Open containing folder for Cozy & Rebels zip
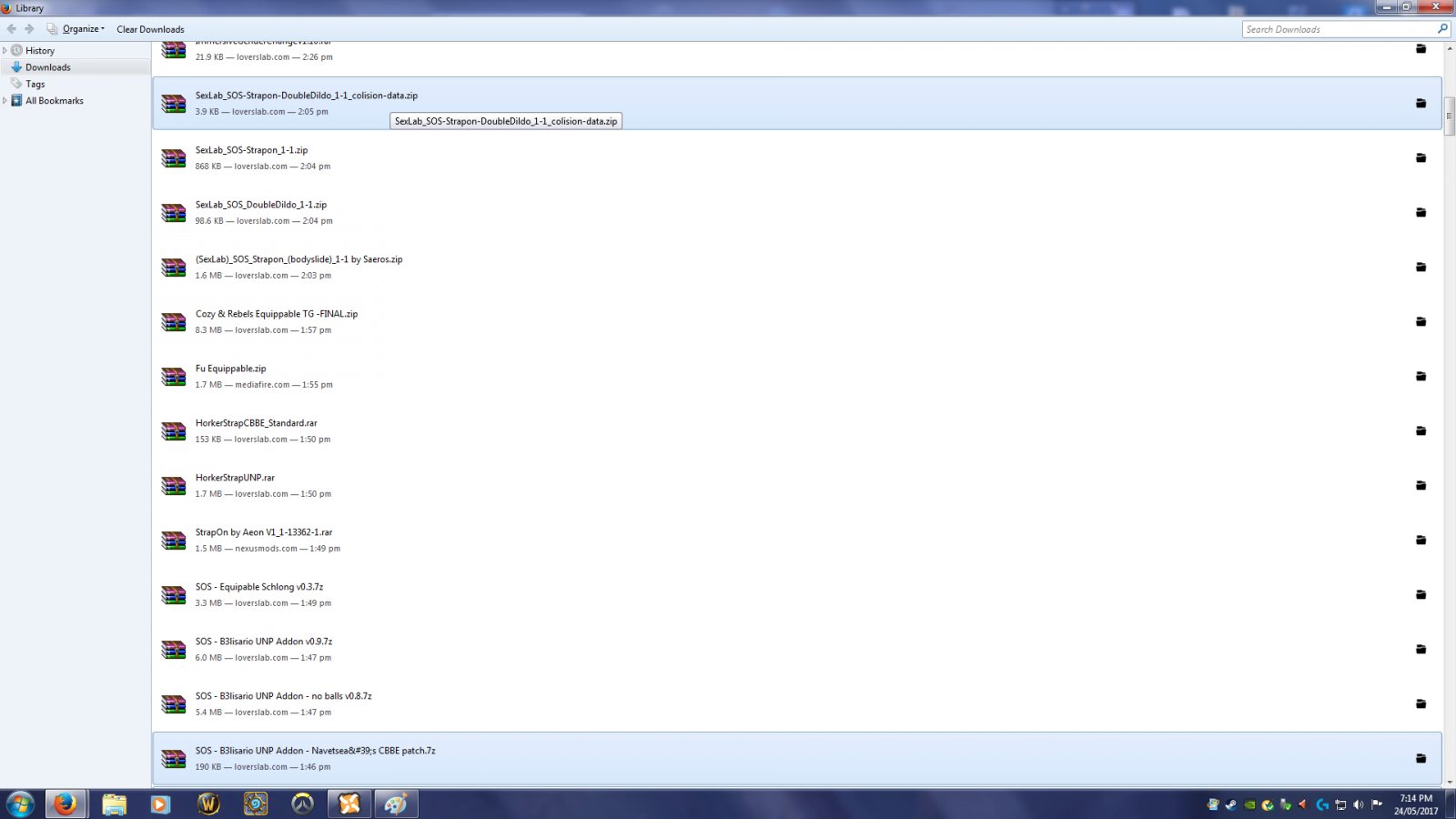 1421,321
